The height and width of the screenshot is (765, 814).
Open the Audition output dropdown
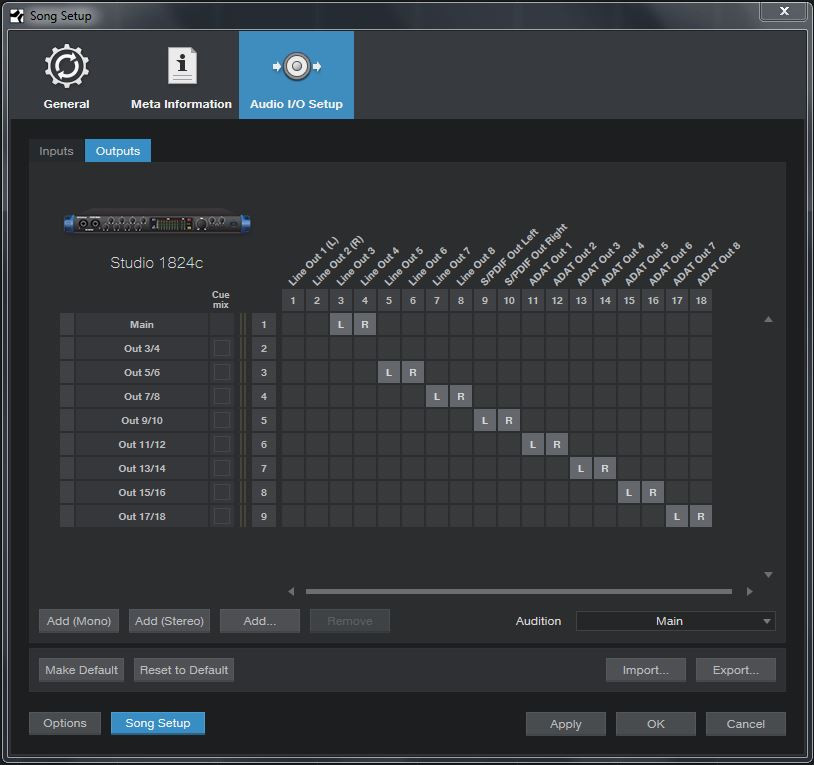coord(676,621)
